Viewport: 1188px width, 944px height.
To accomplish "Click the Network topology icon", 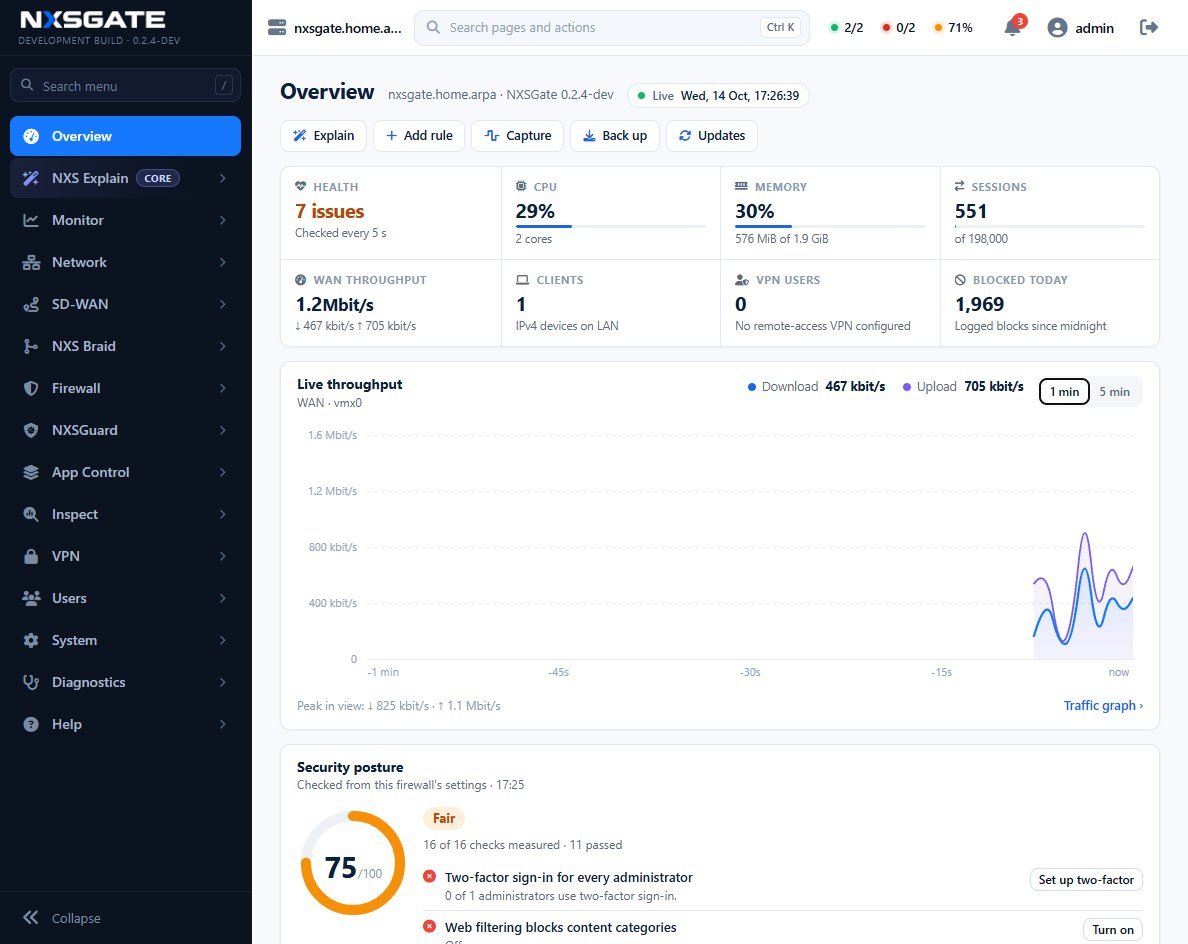I will [x=31, y=262].
